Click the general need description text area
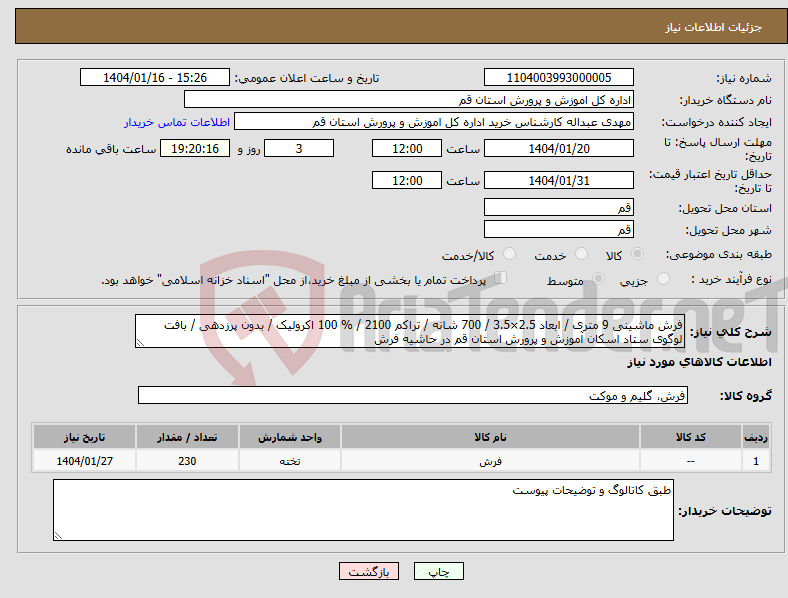The width and height of the screenshot is (788, 598). (410, 331)
